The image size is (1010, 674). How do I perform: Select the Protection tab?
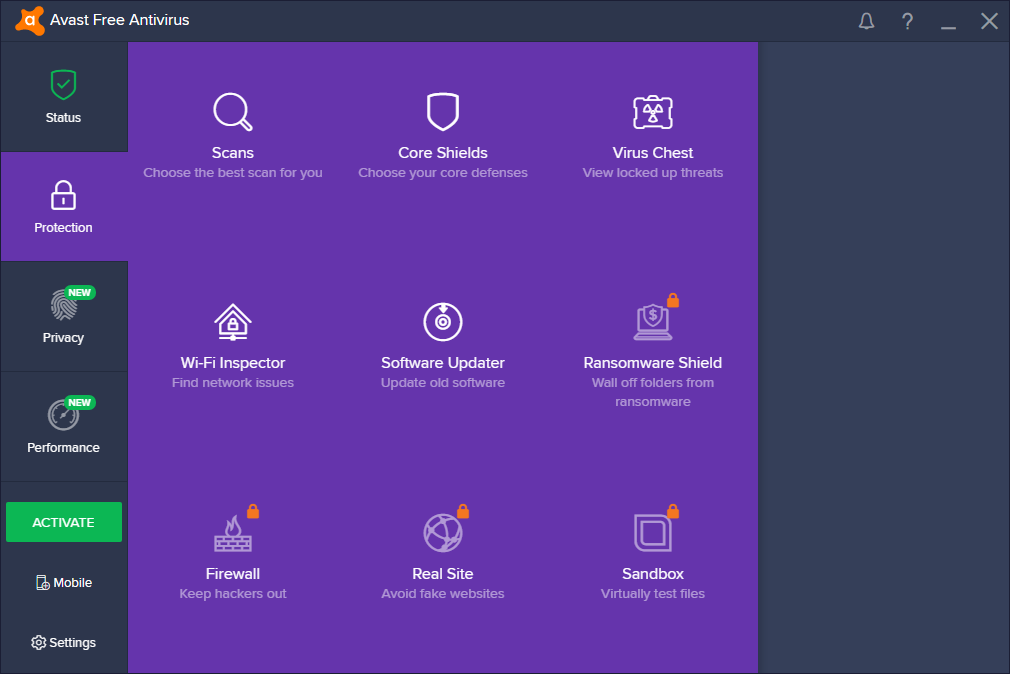click(64, 207)
